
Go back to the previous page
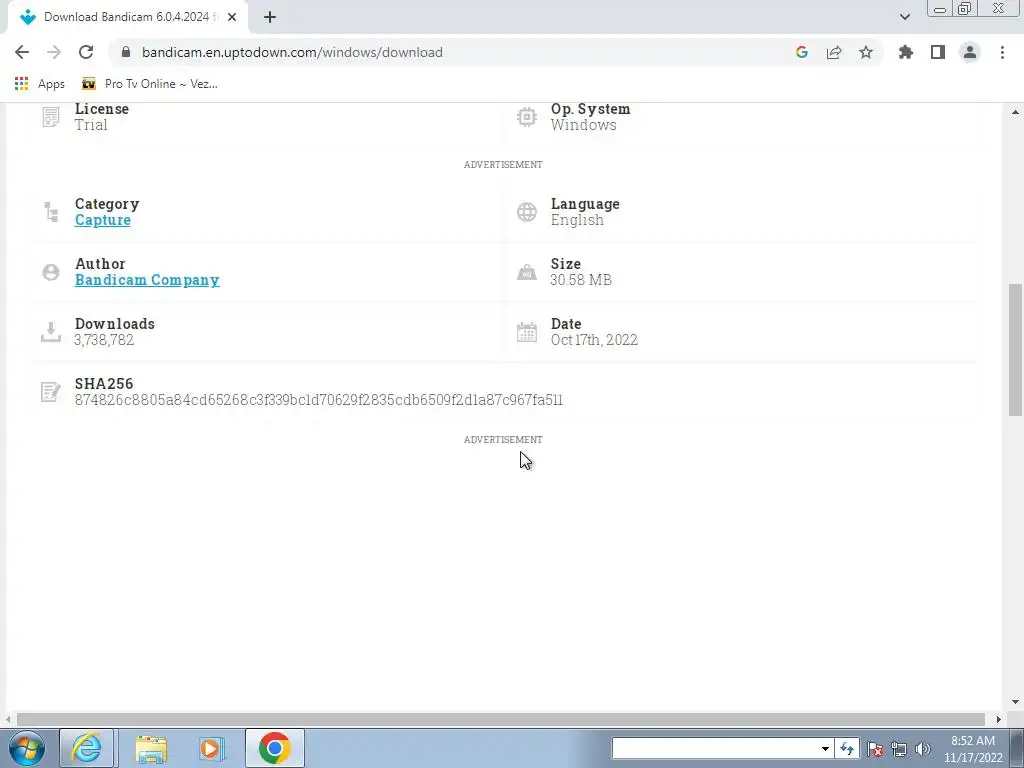tap(22, 52)
